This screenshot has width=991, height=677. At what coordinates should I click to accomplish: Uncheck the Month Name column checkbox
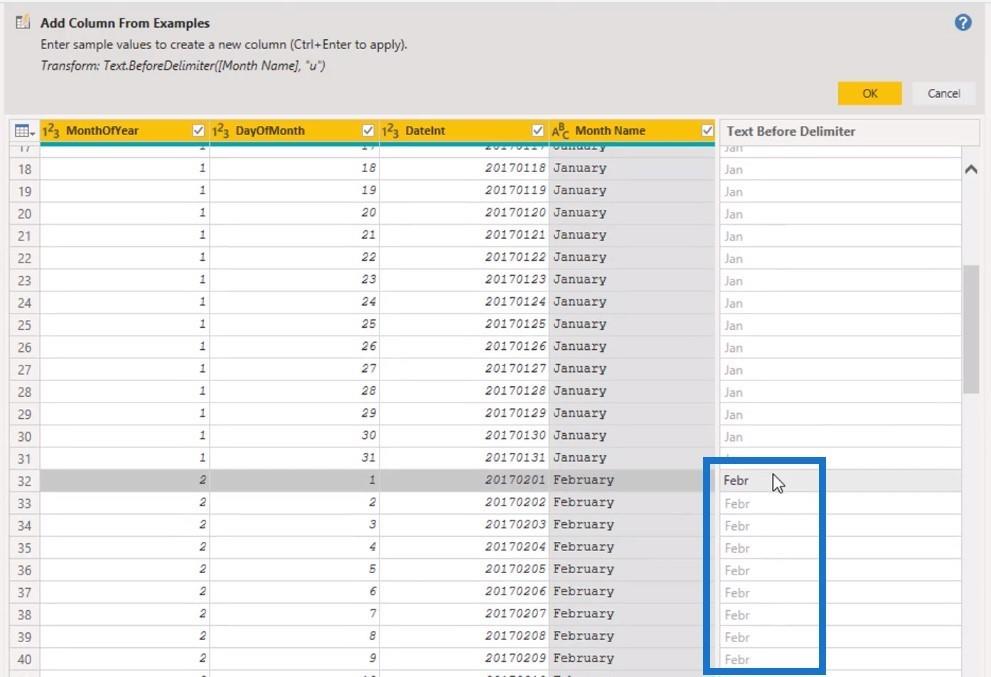tap(707, 131)
